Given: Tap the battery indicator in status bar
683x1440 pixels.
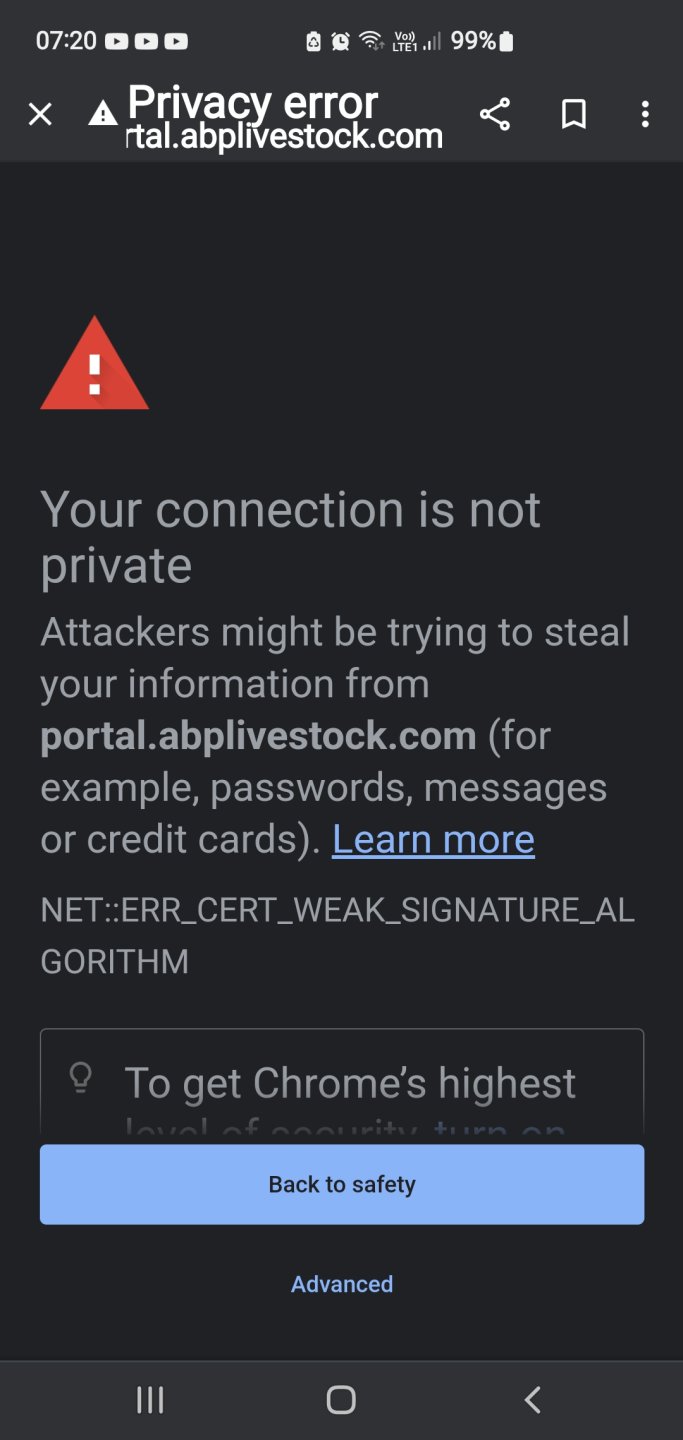Looking at the screenshot, I should [506, 41].
